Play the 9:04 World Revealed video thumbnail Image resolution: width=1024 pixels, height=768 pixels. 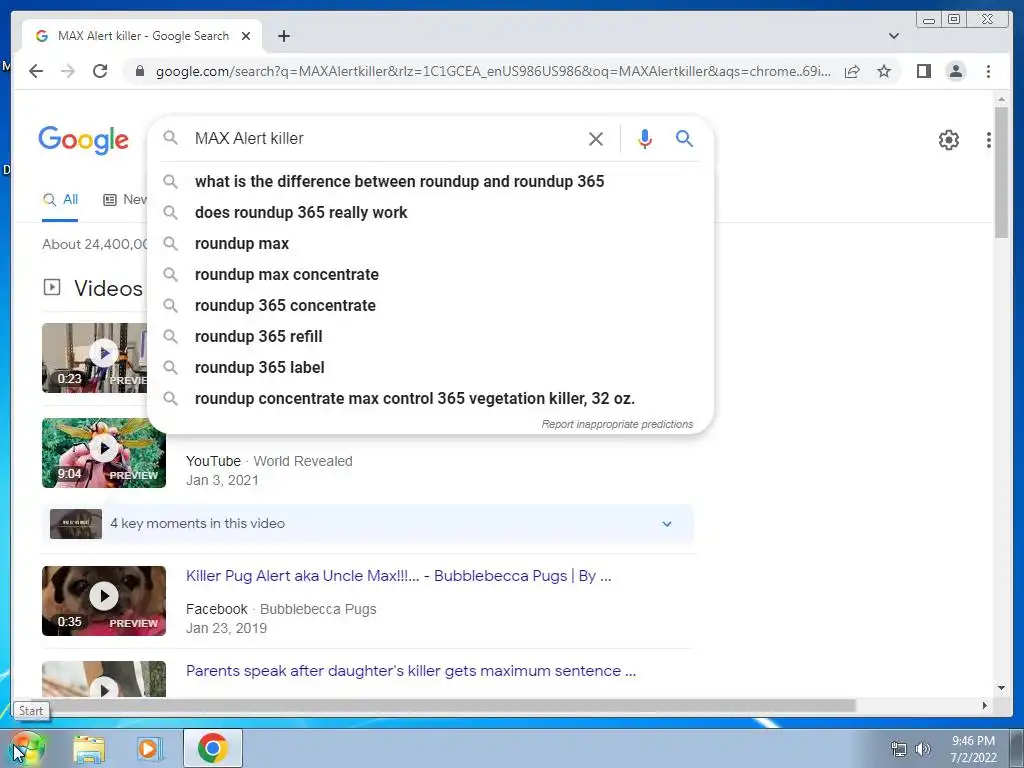click(104, 453)
